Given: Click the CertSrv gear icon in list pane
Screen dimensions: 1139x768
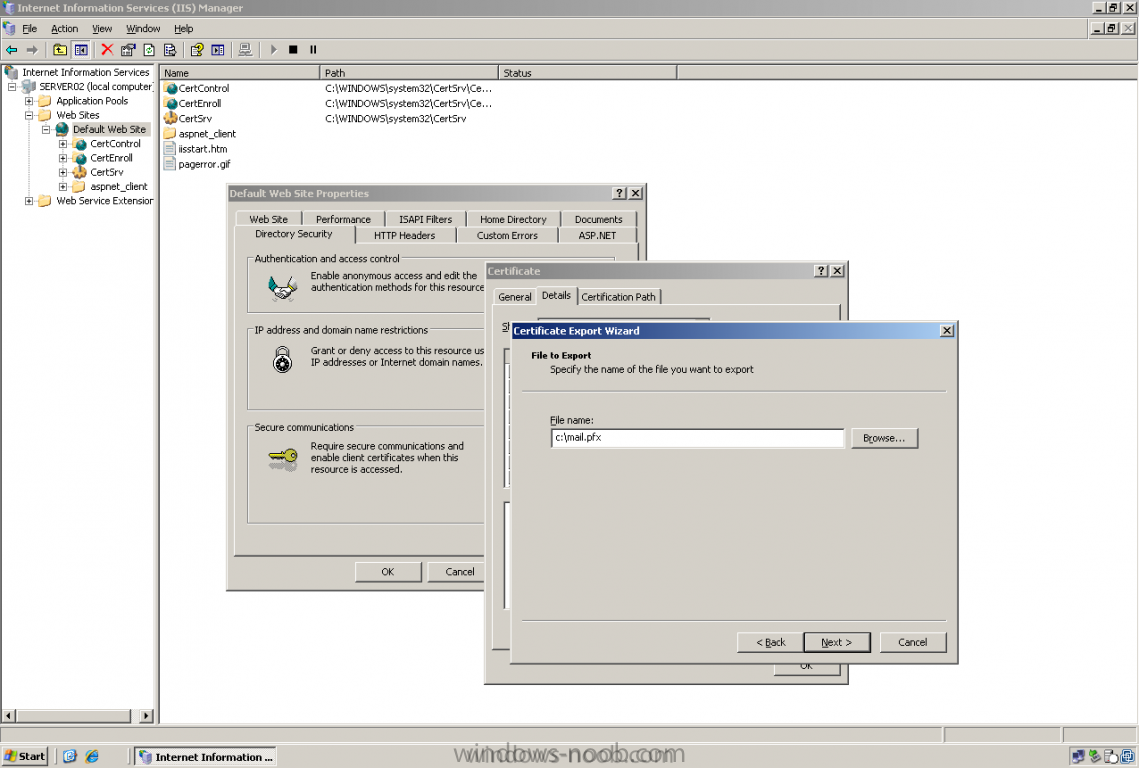Looking at the screenshot, I should (171, 118).
